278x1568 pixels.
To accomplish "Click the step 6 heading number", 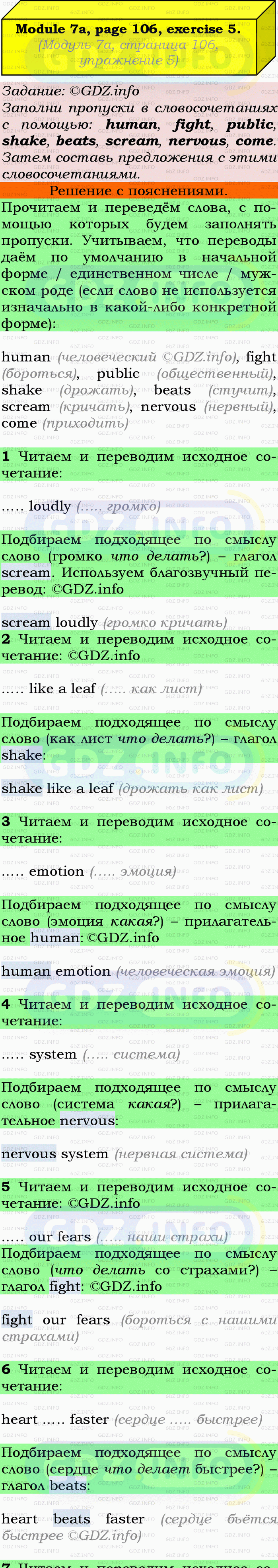I will [x=6, y=1370].
